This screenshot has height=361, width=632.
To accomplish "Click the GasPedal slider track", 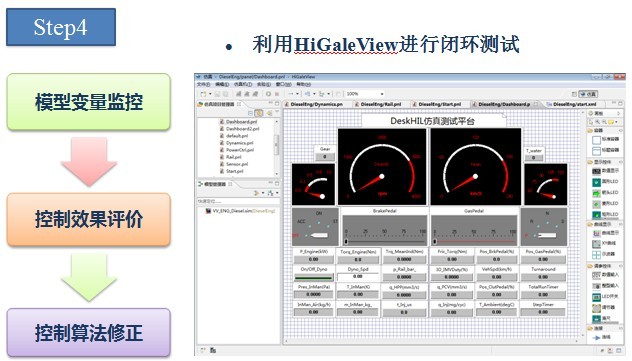I will (x=474, y=242).
